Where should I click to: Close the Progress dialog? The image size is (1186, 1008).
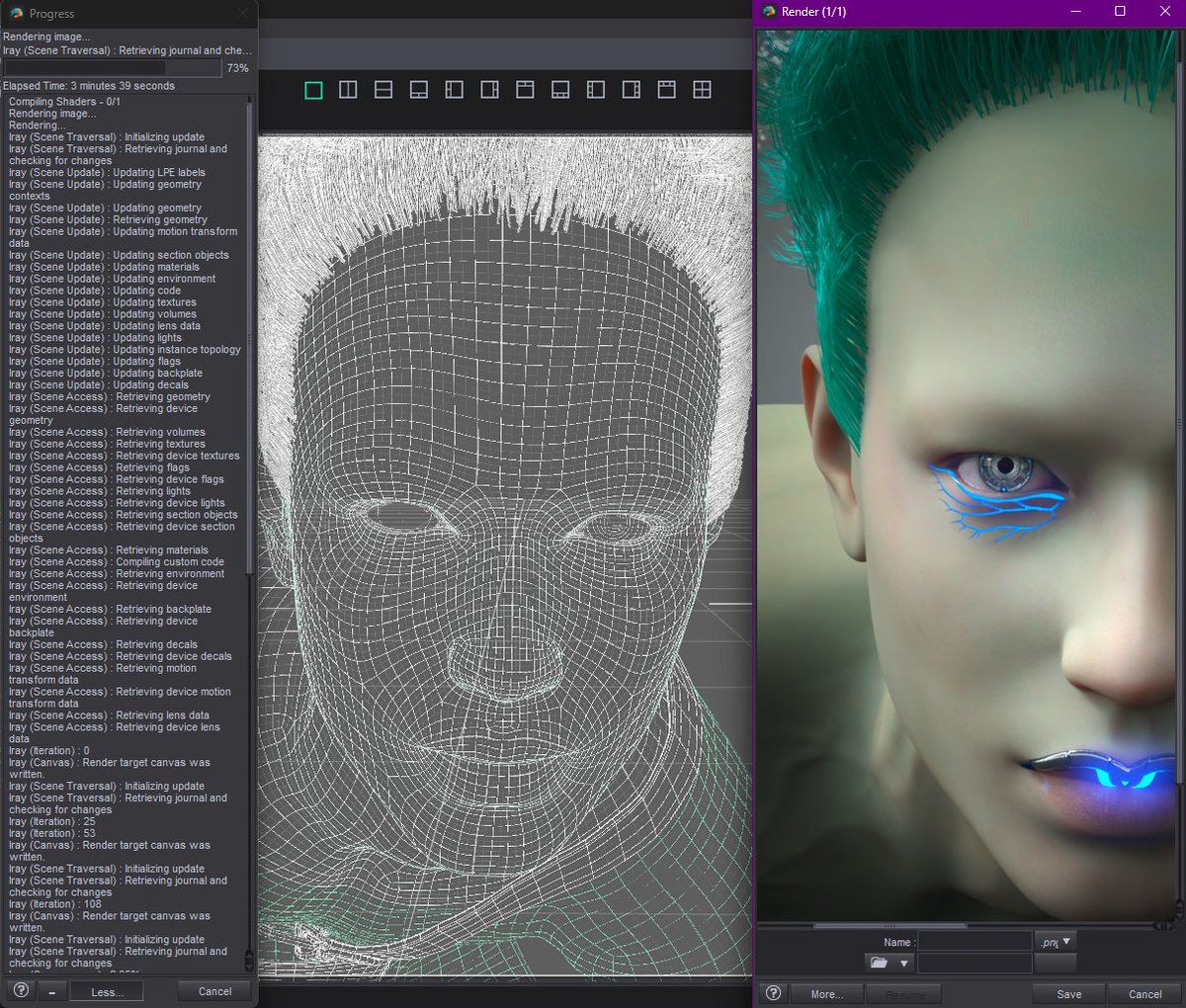243,14
